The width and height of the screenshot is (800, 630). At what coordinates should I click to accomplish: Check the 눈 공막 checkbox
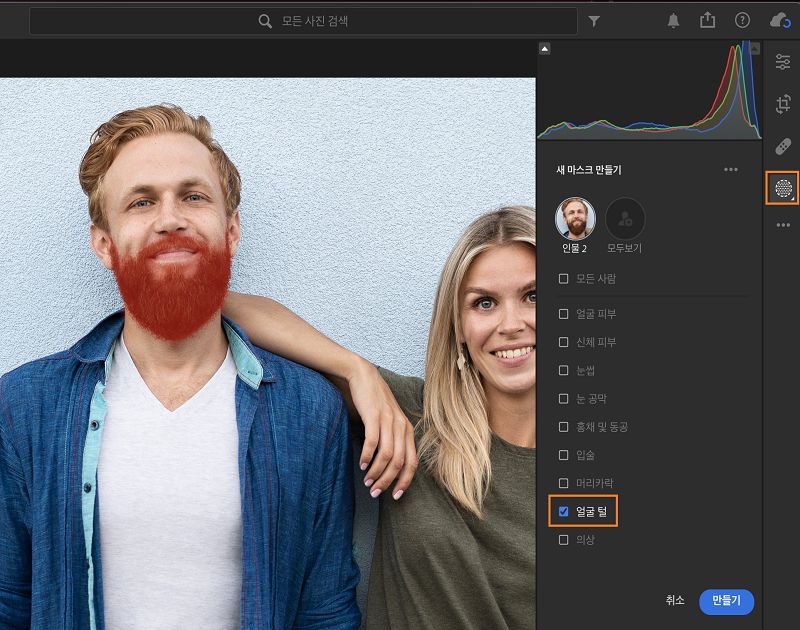click(x=563, y=398)
